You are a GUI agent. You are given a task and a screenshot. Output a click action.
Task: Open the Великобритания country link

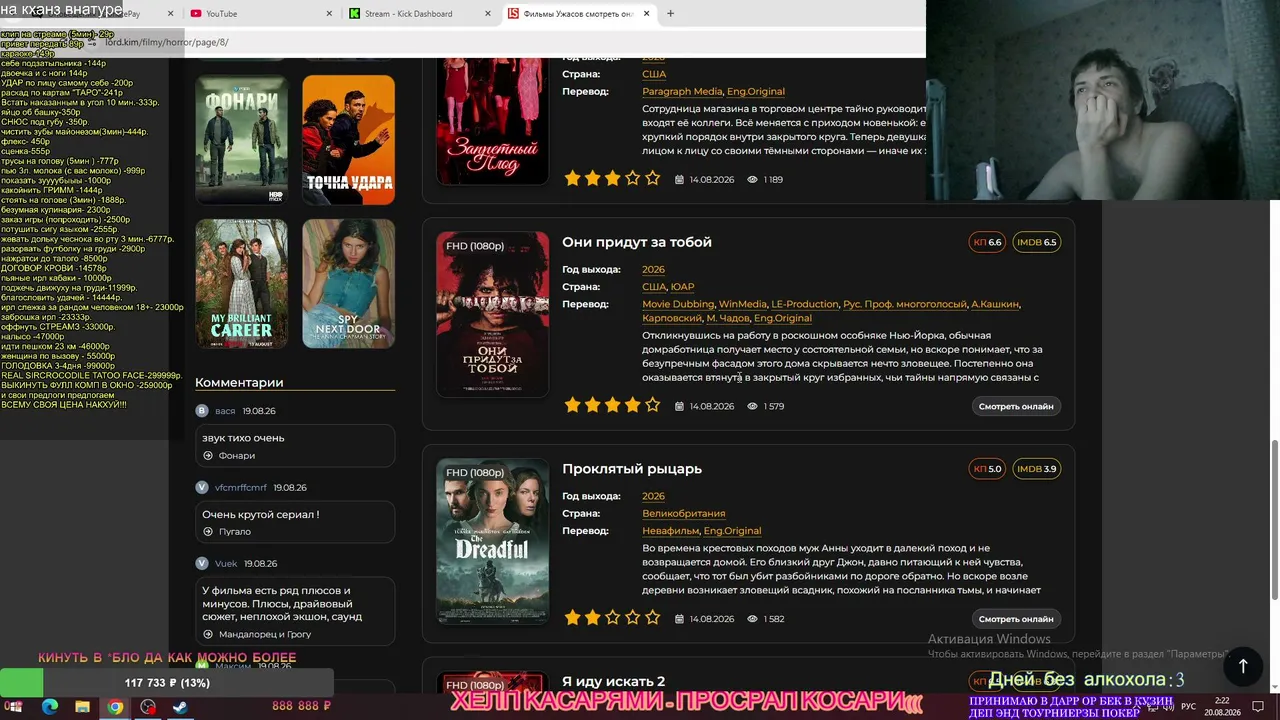click(x=683, y=514)
